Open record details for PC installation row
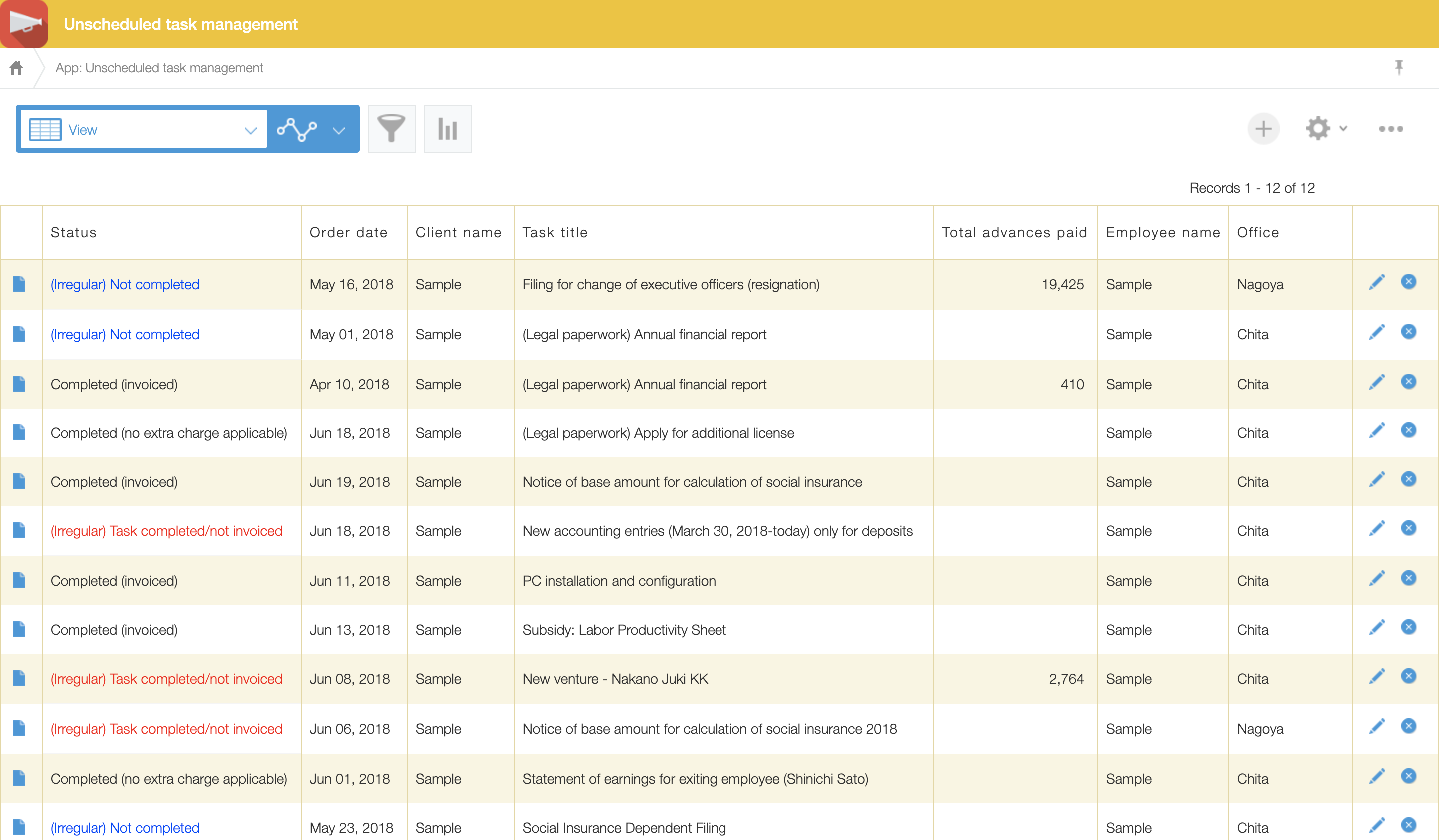 pos(19,581)
